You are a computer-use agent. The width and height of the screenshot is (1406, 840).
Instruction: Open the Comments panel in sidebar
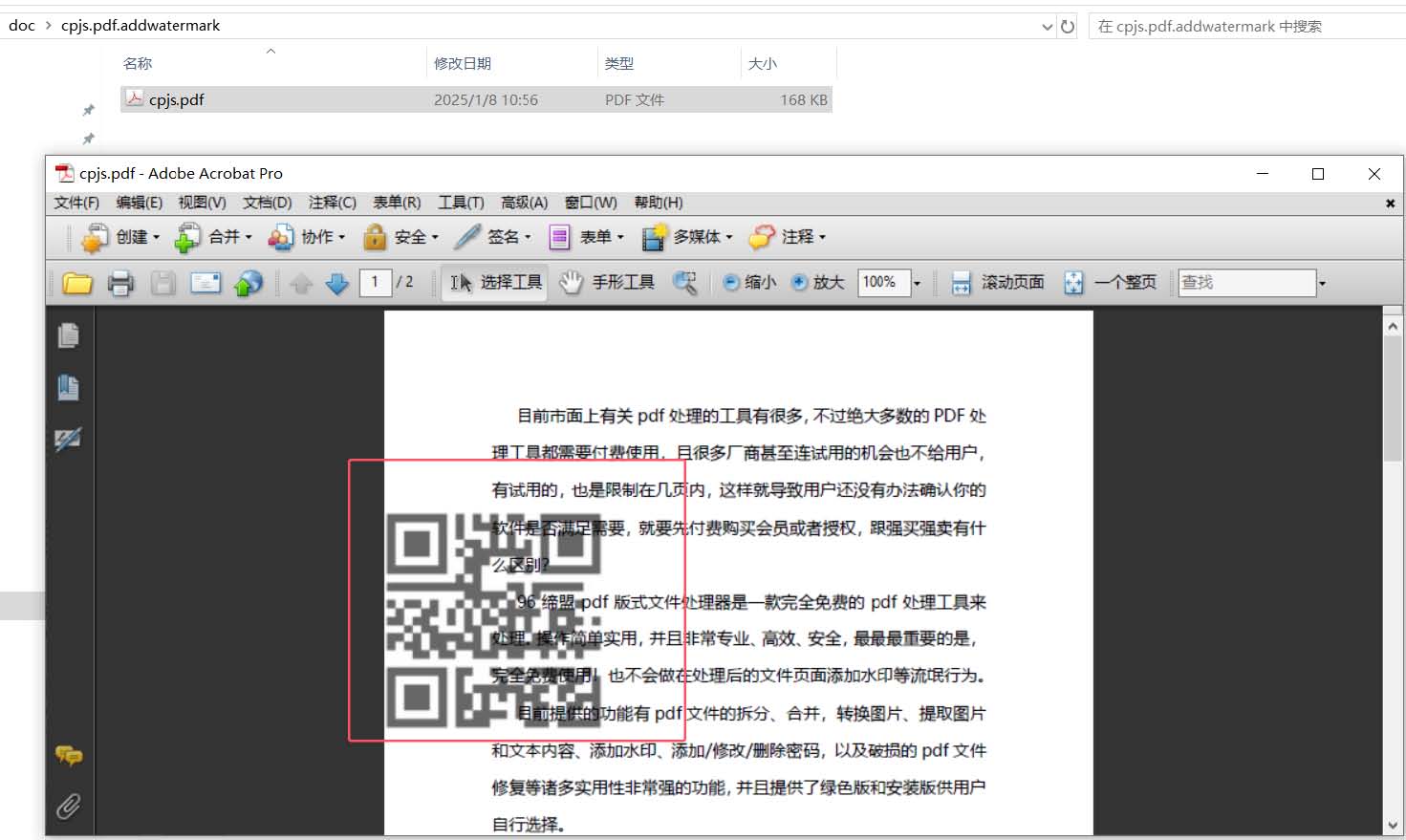coord(68,756)
